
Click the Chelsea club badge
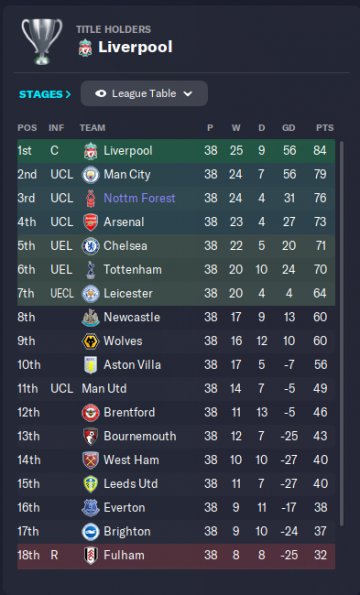click(90, 246)
